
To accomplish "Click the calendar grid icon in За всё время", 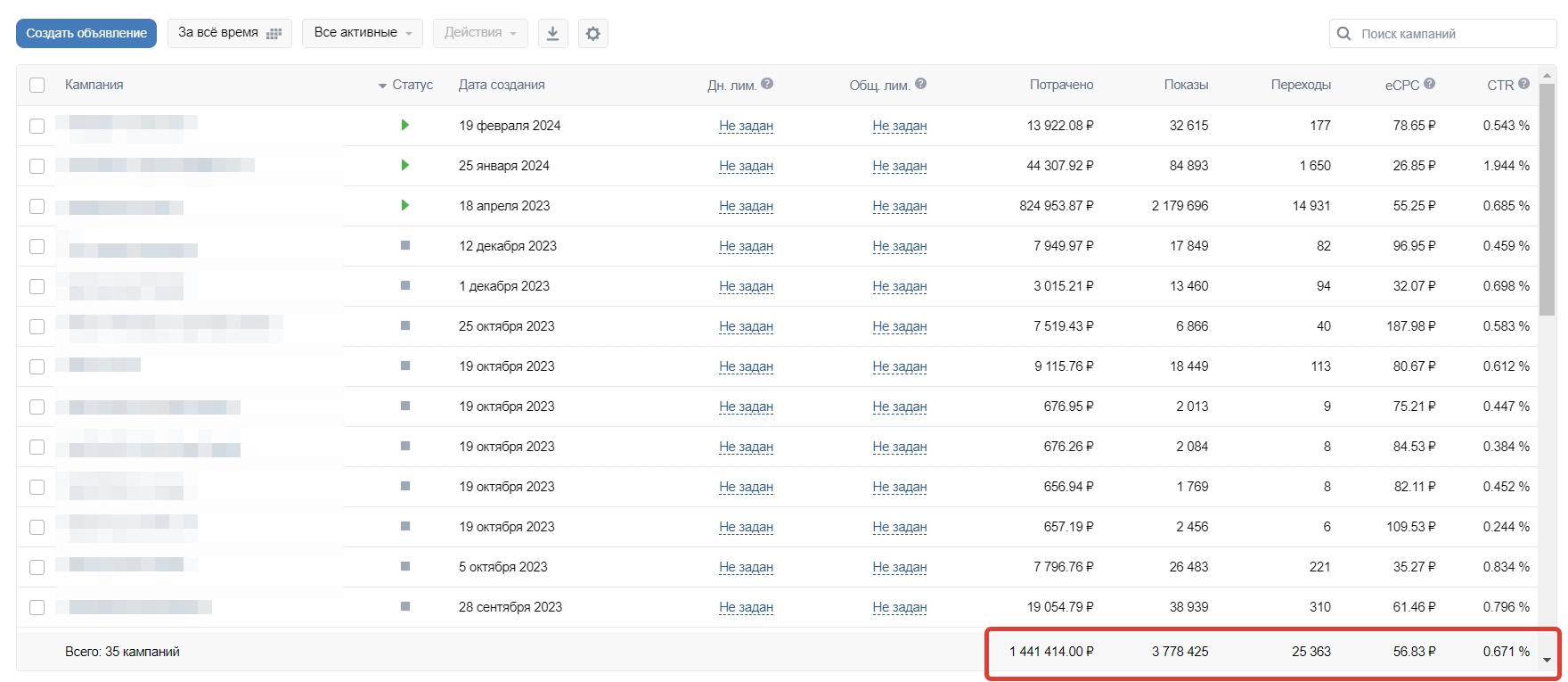I will point(274,34).
